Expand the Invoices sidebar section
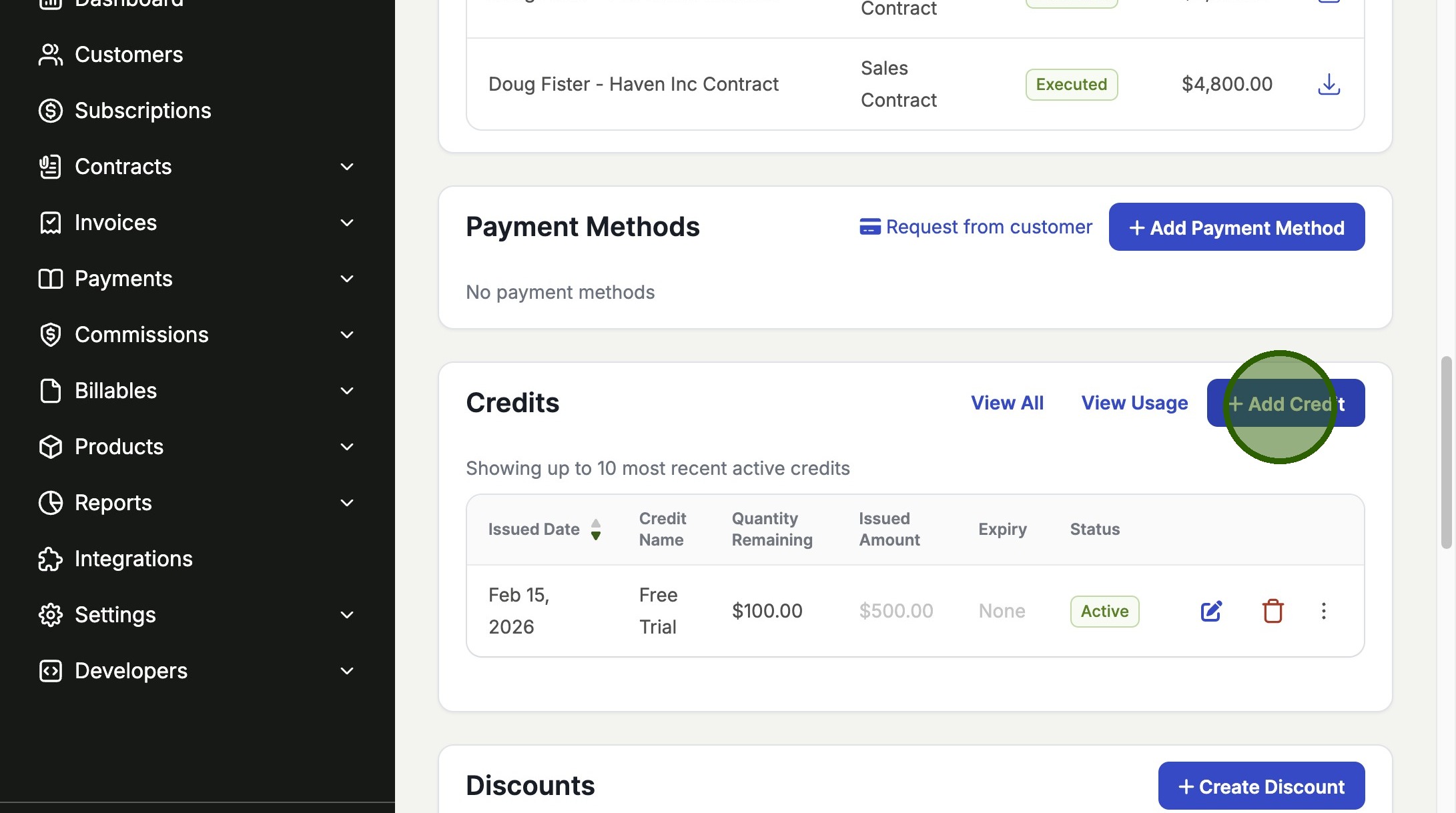Screen dimensions: 1456x813 (x=346, y=223)
